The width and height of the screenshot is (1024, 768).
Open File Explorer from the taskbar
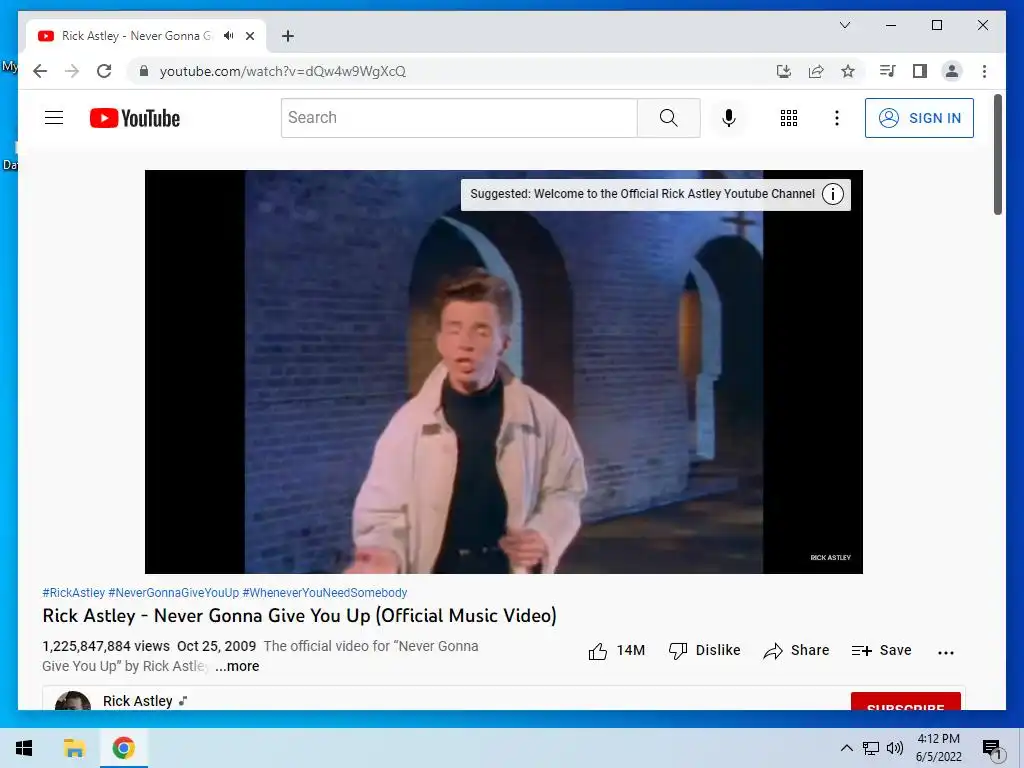74,748
